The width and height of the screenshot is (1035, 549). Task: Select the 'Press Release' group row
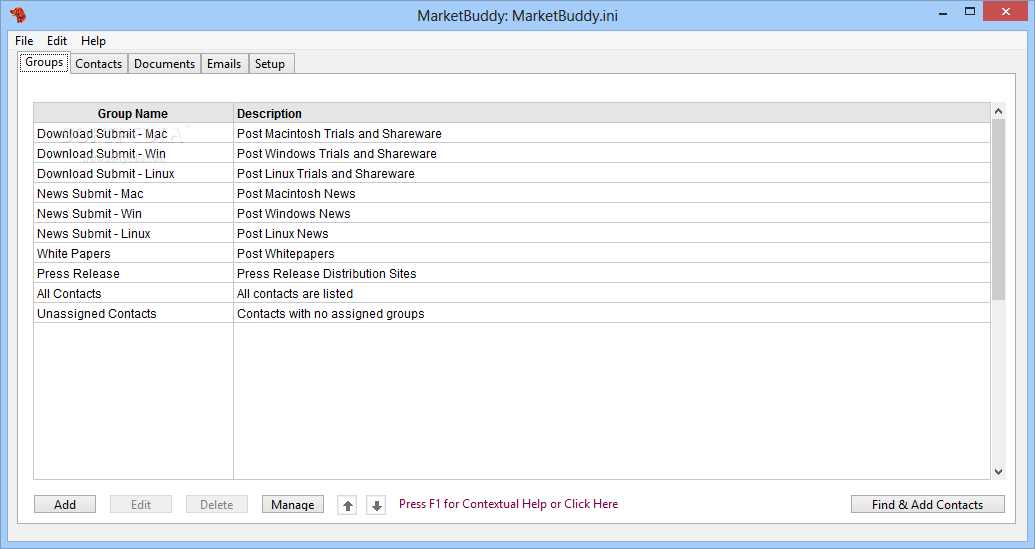coord(512,274)
